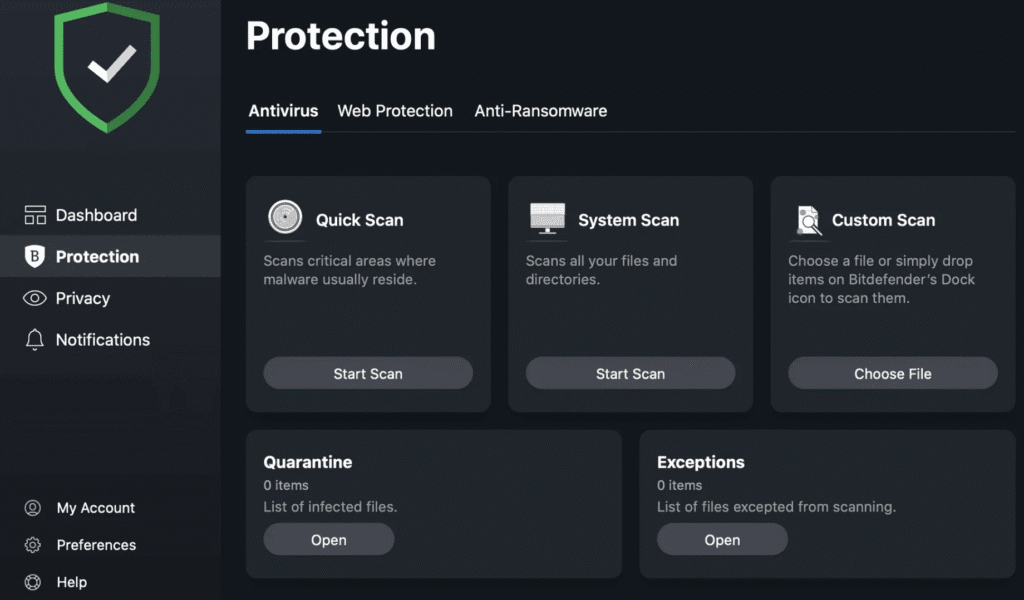Open the Anti-Ransomware tab

click(541, 111)
